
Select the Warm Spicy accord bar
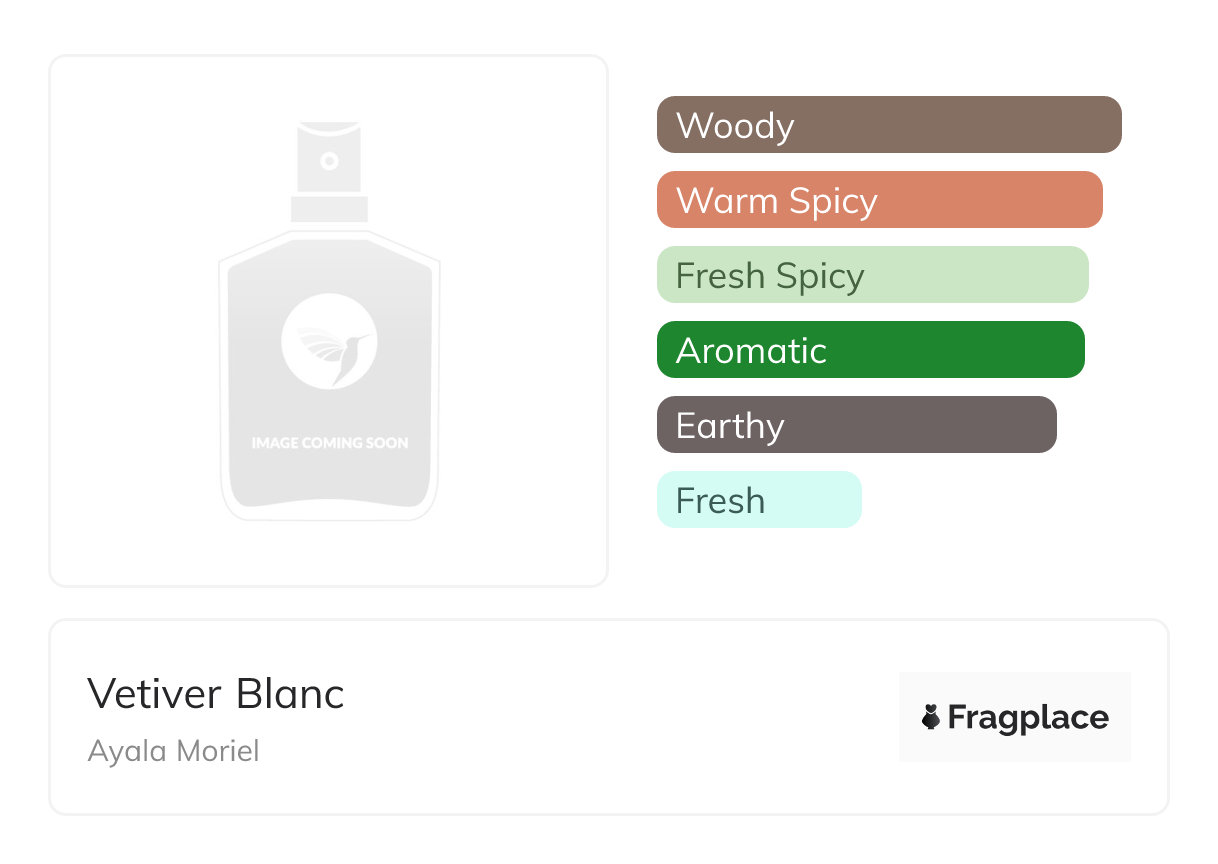879,200
